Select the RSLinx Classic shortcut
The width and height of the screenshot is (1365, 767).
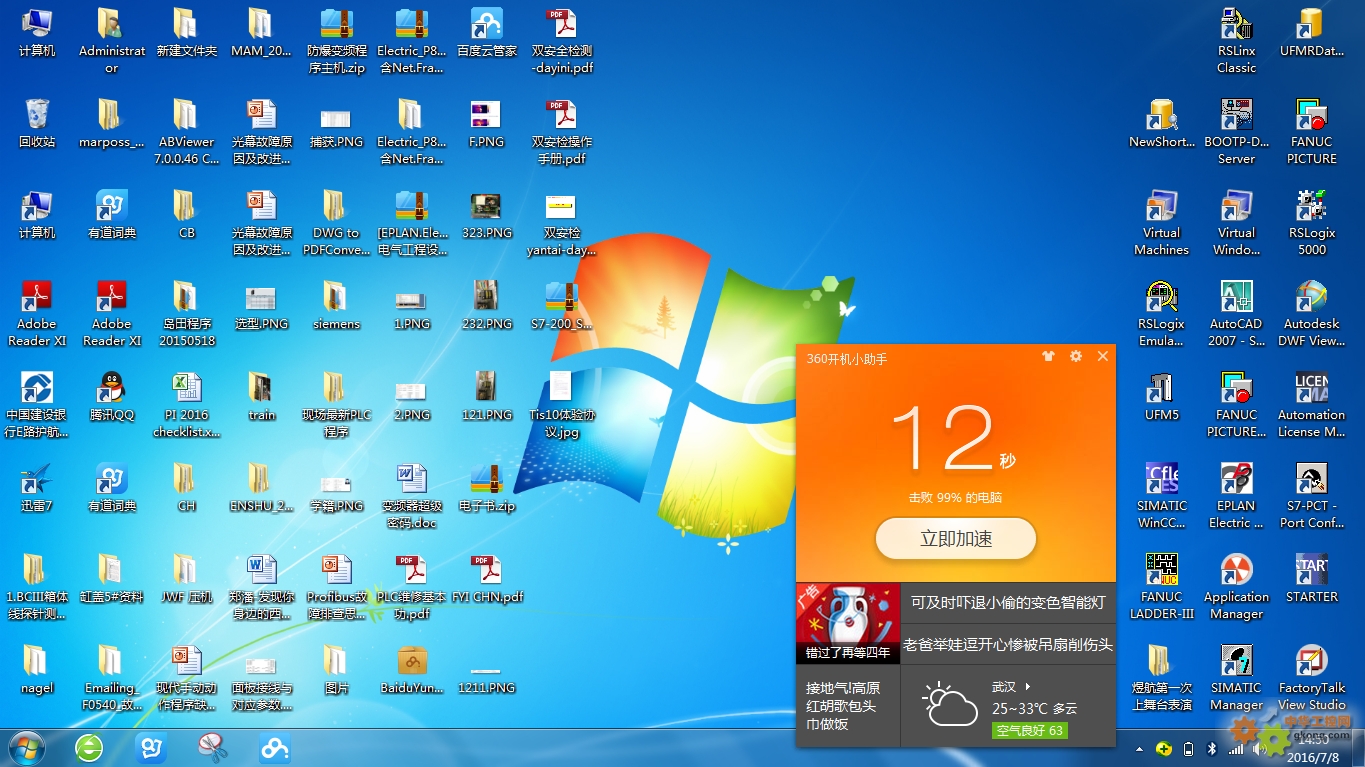(x=1237, y=41)
